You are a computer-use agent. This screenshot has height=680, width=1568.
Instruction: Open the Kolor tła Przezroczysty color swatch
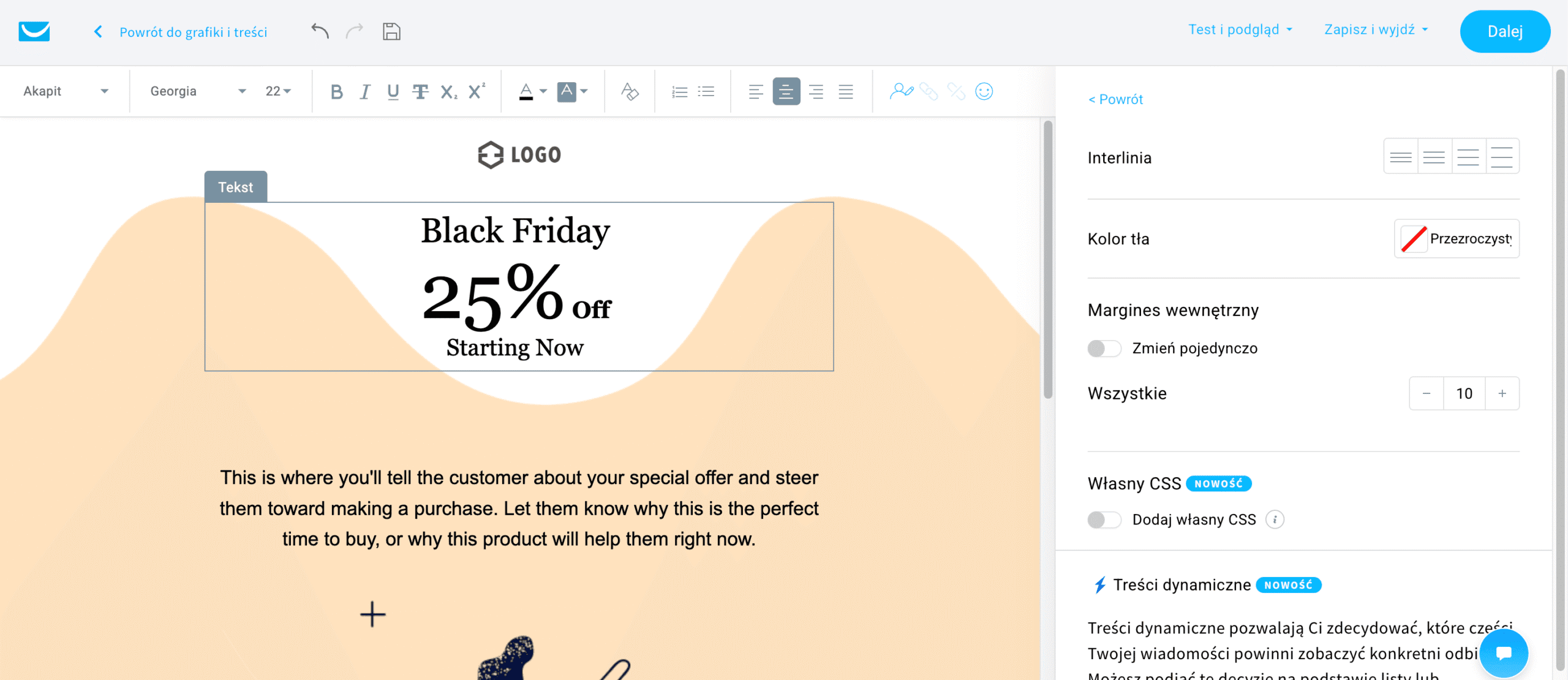pyautogui.click(x=1456, y=239)
